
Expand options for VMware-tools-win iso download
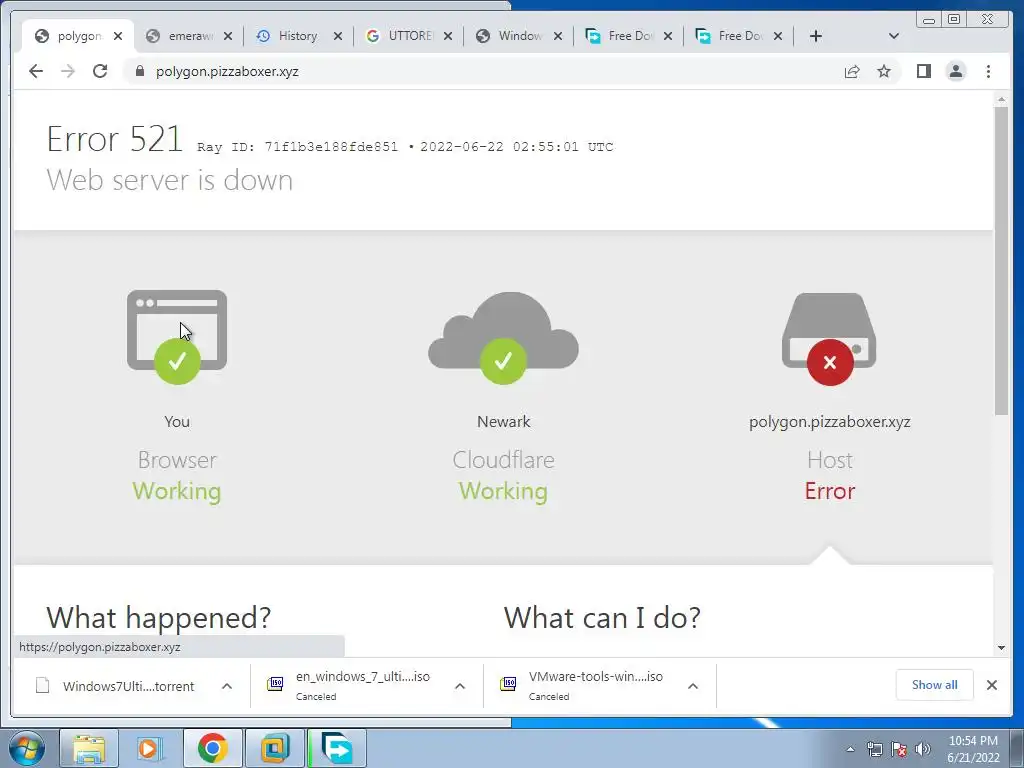point(693,686)
